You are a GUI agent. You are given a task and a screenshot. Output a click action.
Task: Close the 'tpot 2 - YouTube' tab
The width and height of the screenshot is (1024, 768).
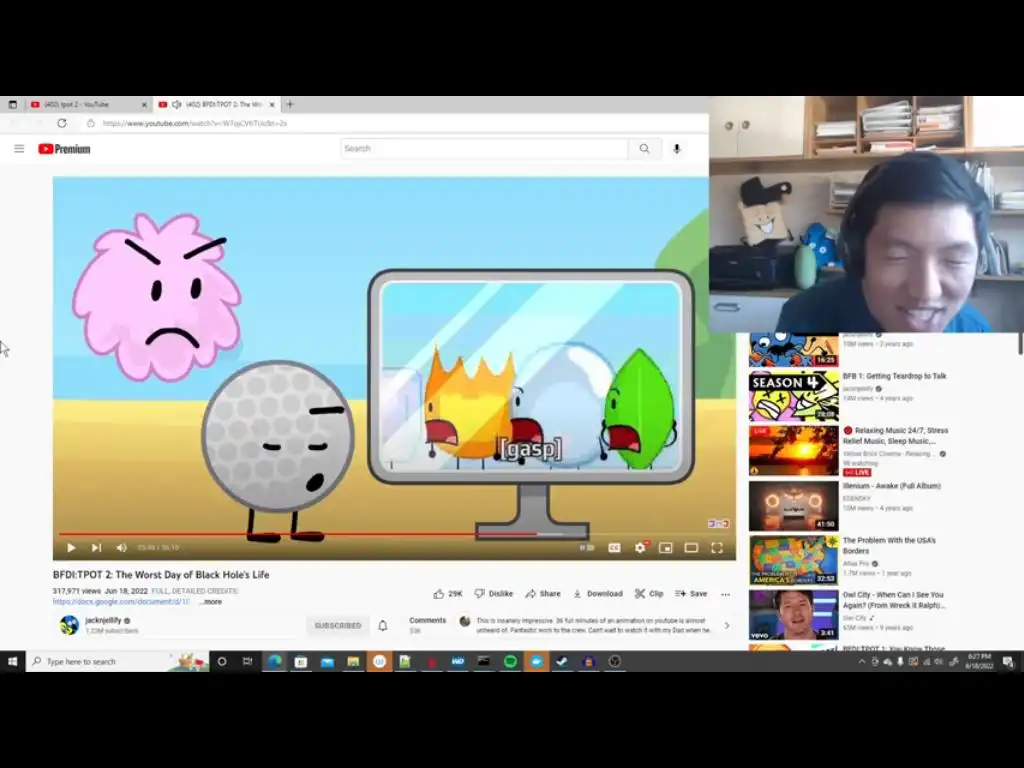click(x=144, y=104)
